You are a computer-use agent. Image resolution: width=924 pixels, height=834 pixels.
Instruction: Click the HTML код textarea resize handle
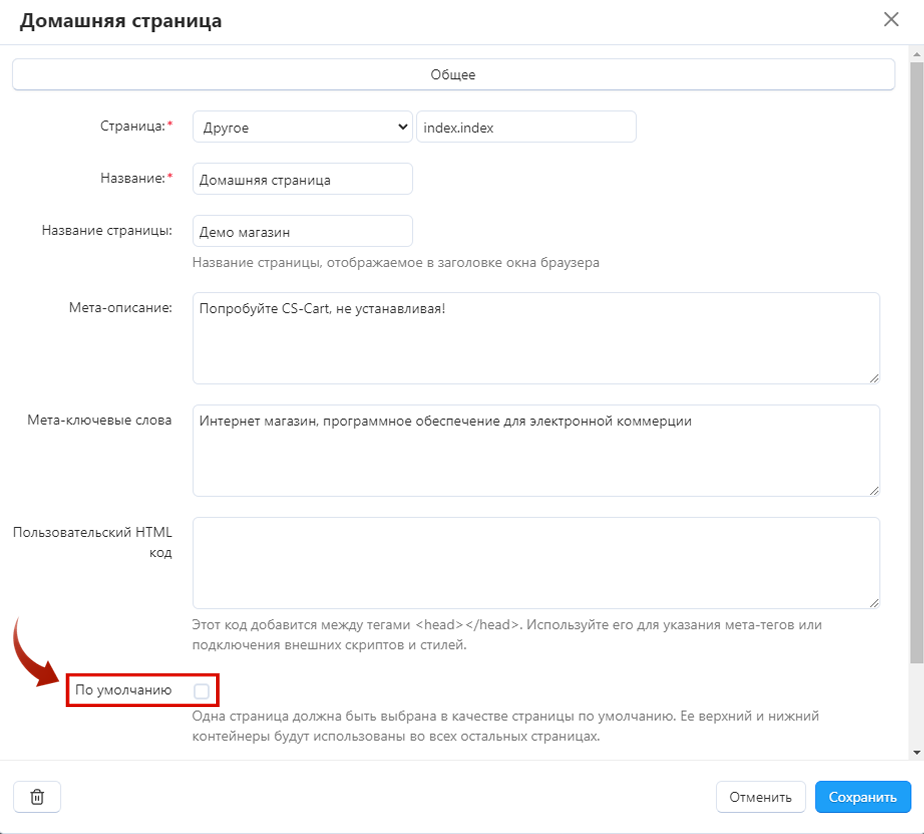tap(874, 602)
